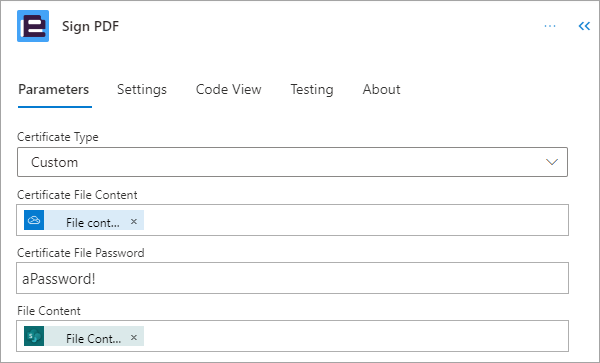Click the Sign PDF action title
This screenshot has height=363, width=600.
pyautogui.click(x=90, y=26)
